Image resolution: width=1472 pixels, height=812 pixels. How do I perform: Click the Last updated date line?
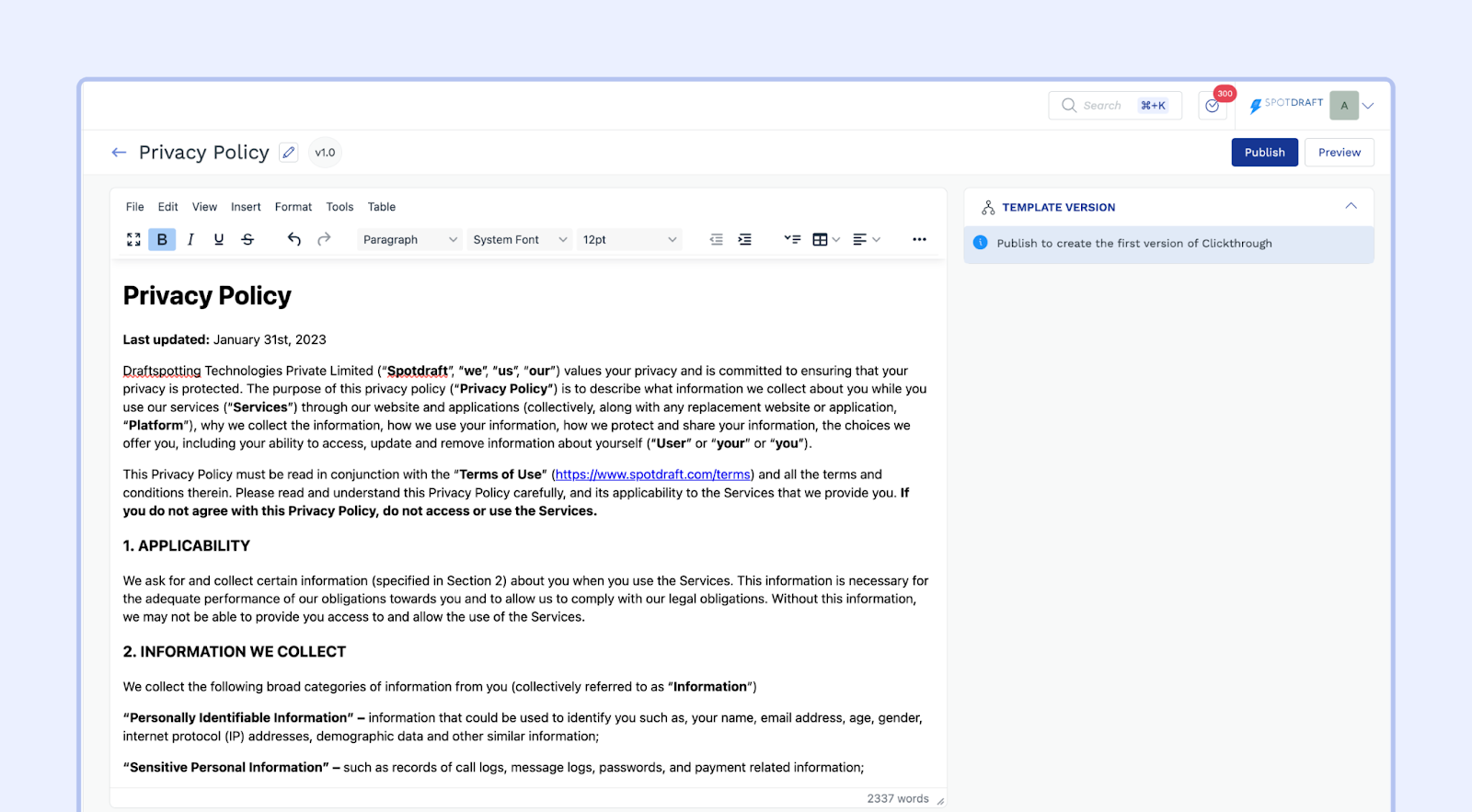pos(224,339)
